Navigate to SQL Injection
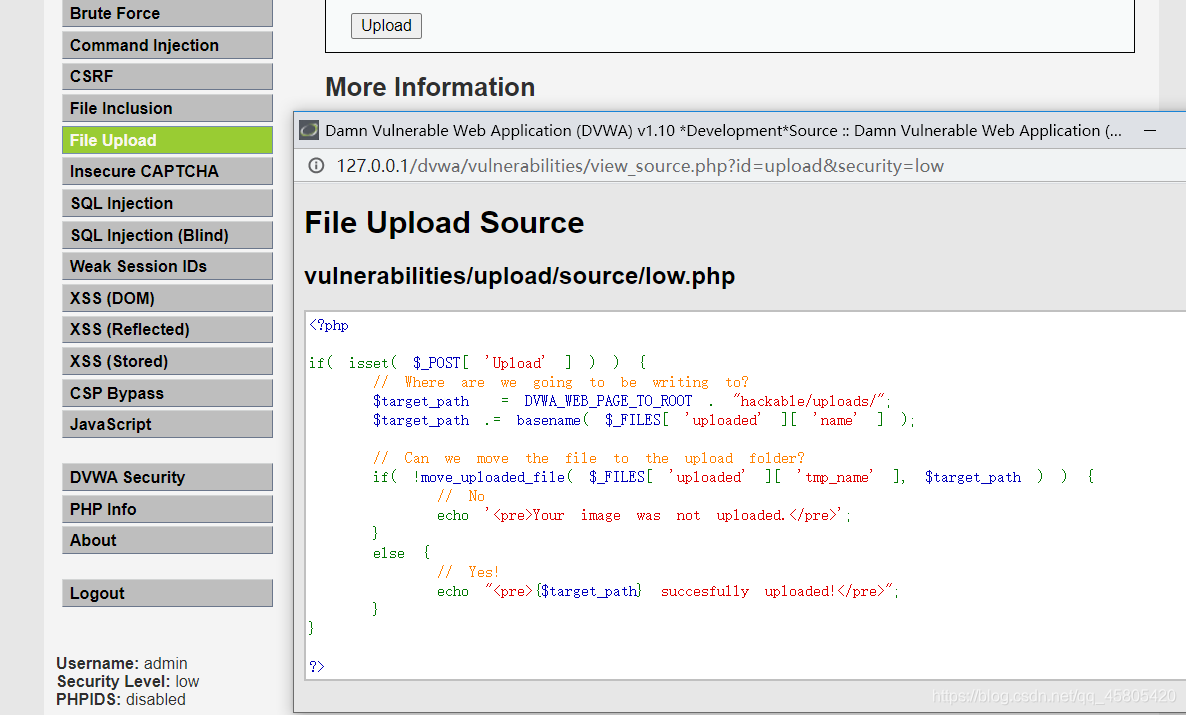The image size is (1186, 715). coord(167,204)
